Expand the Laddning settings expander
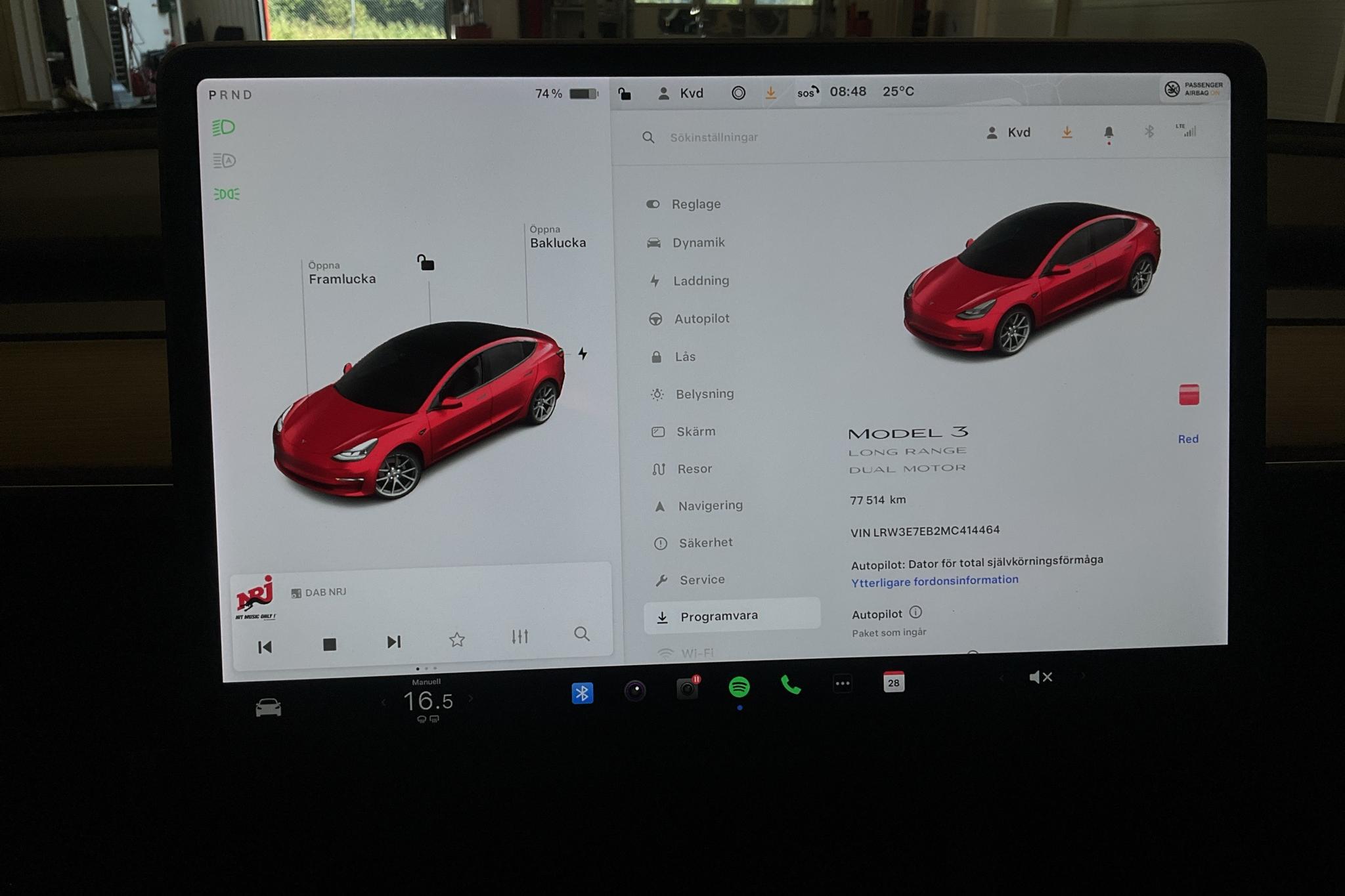Viewport: 1345px width, 896px height. pos(700,279)
